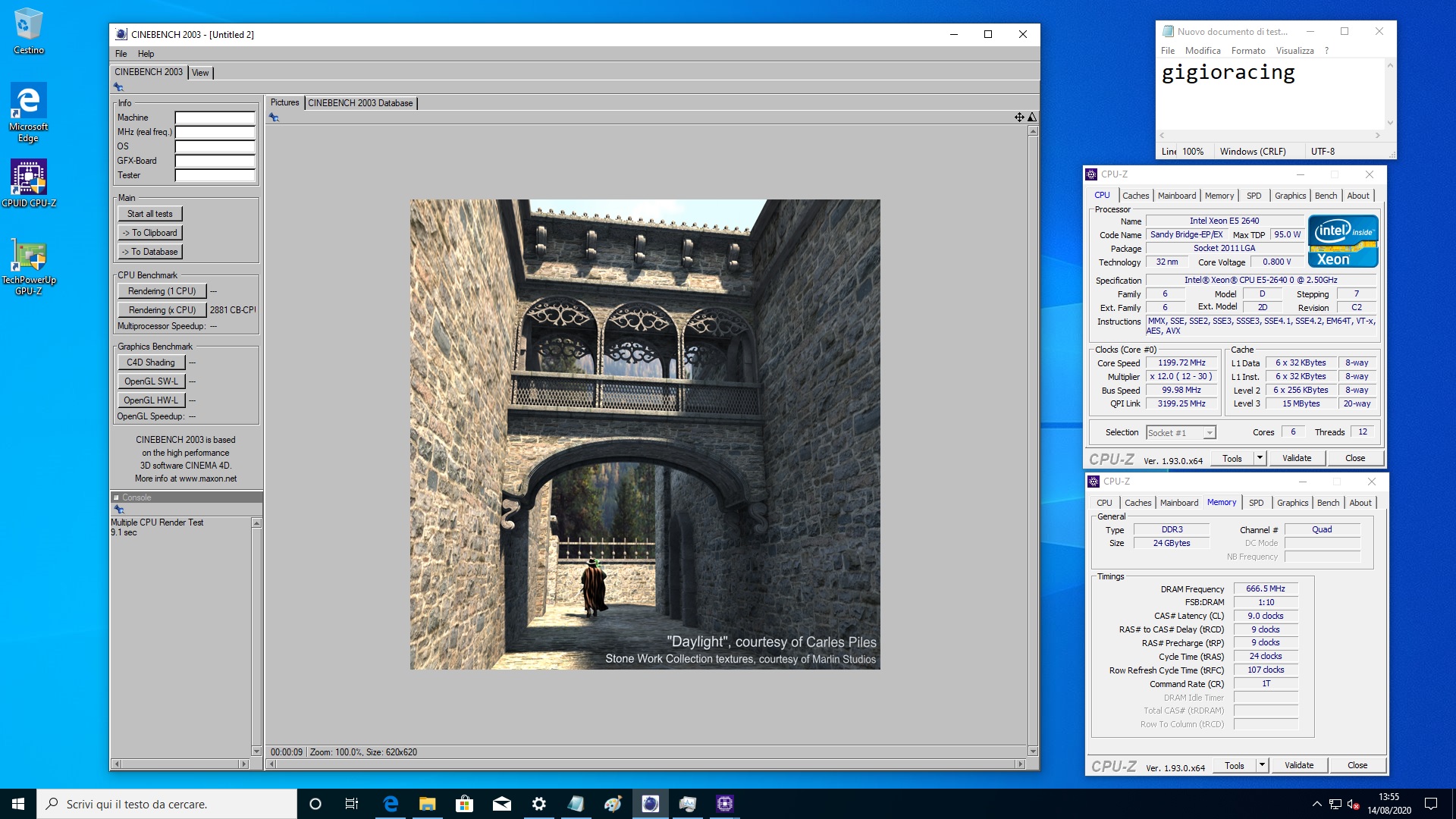Screen dimensions: 1456x819
Task: Open Cortana circle icon on the taskbar
Action: [315, 804]
